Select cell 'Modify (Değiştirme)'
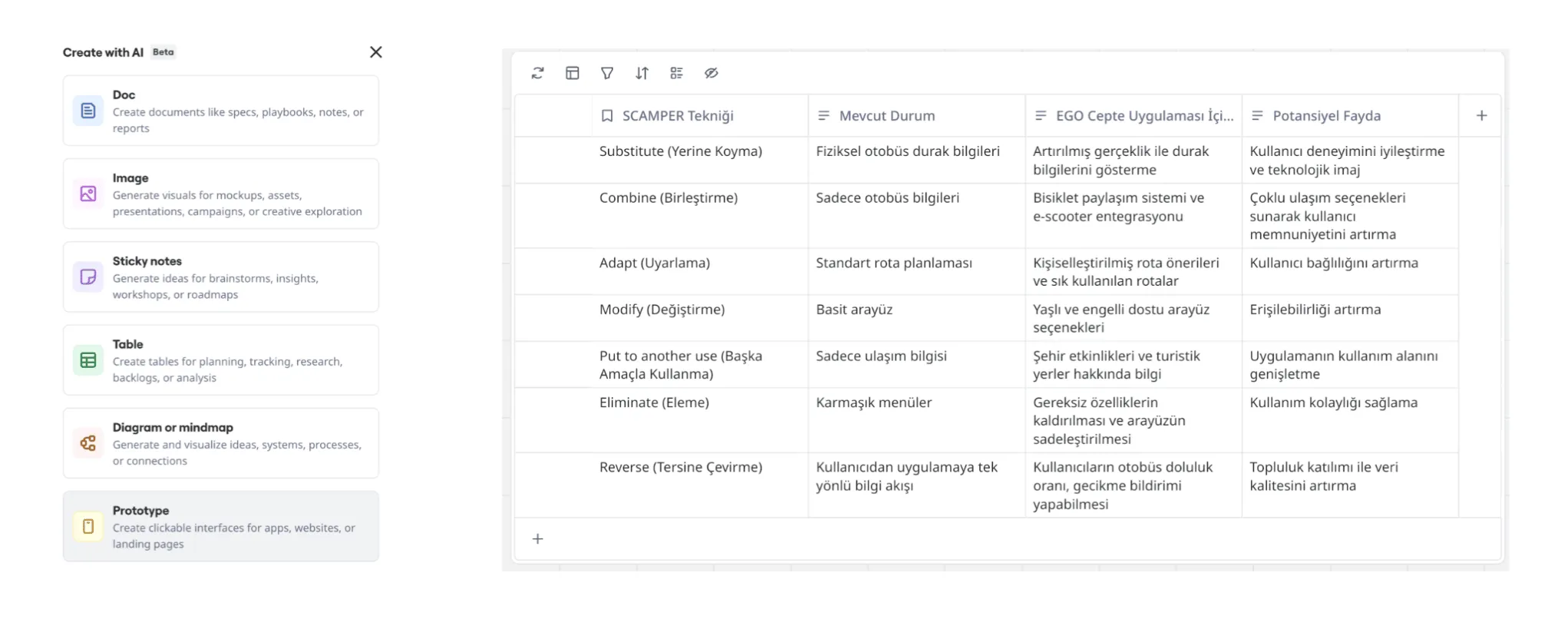Viewport: 1568px width, 619px height. [x=700, y=318]
